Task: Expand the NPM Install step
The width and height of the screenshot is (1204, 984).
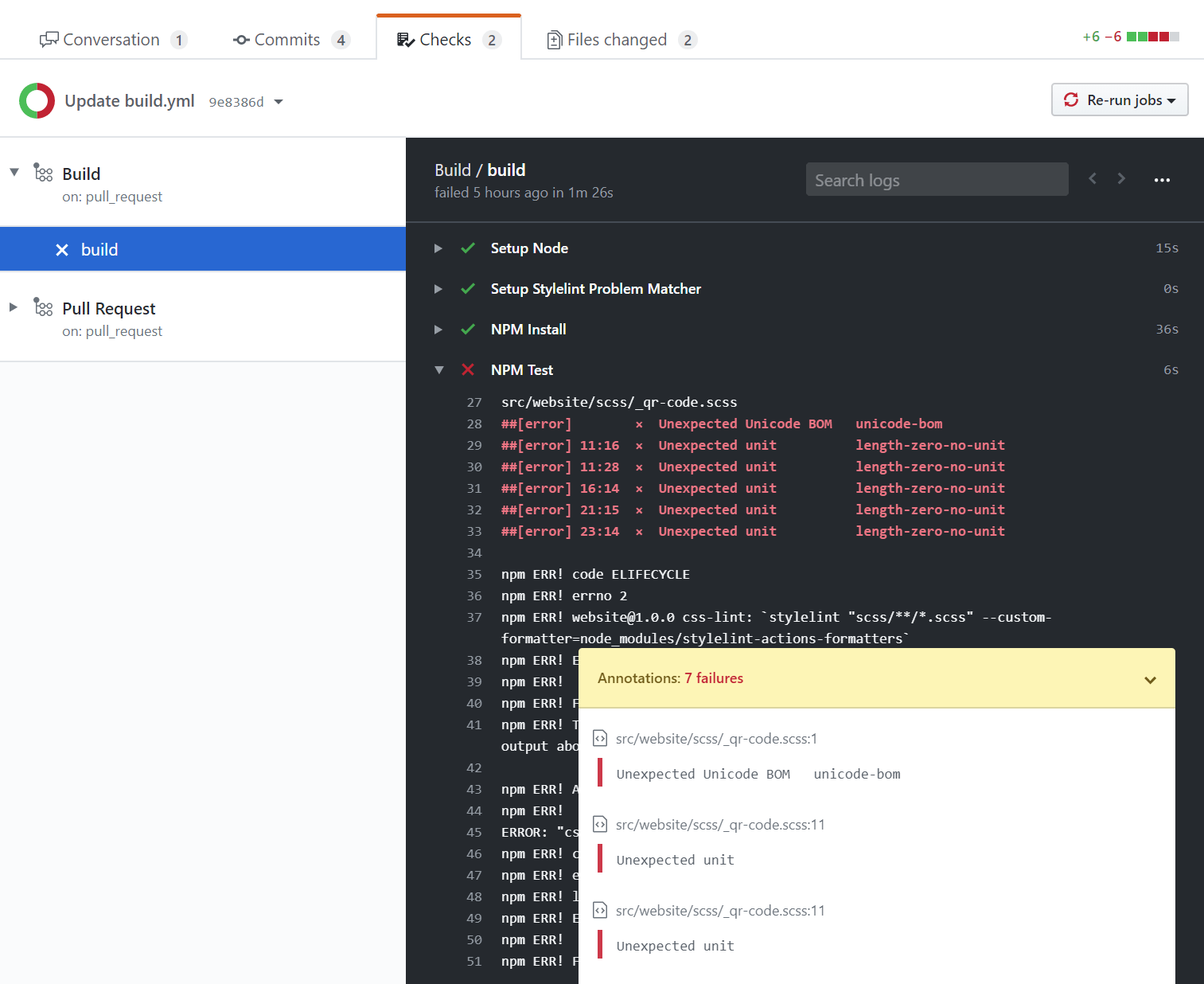Action: [x=438, y=330]
